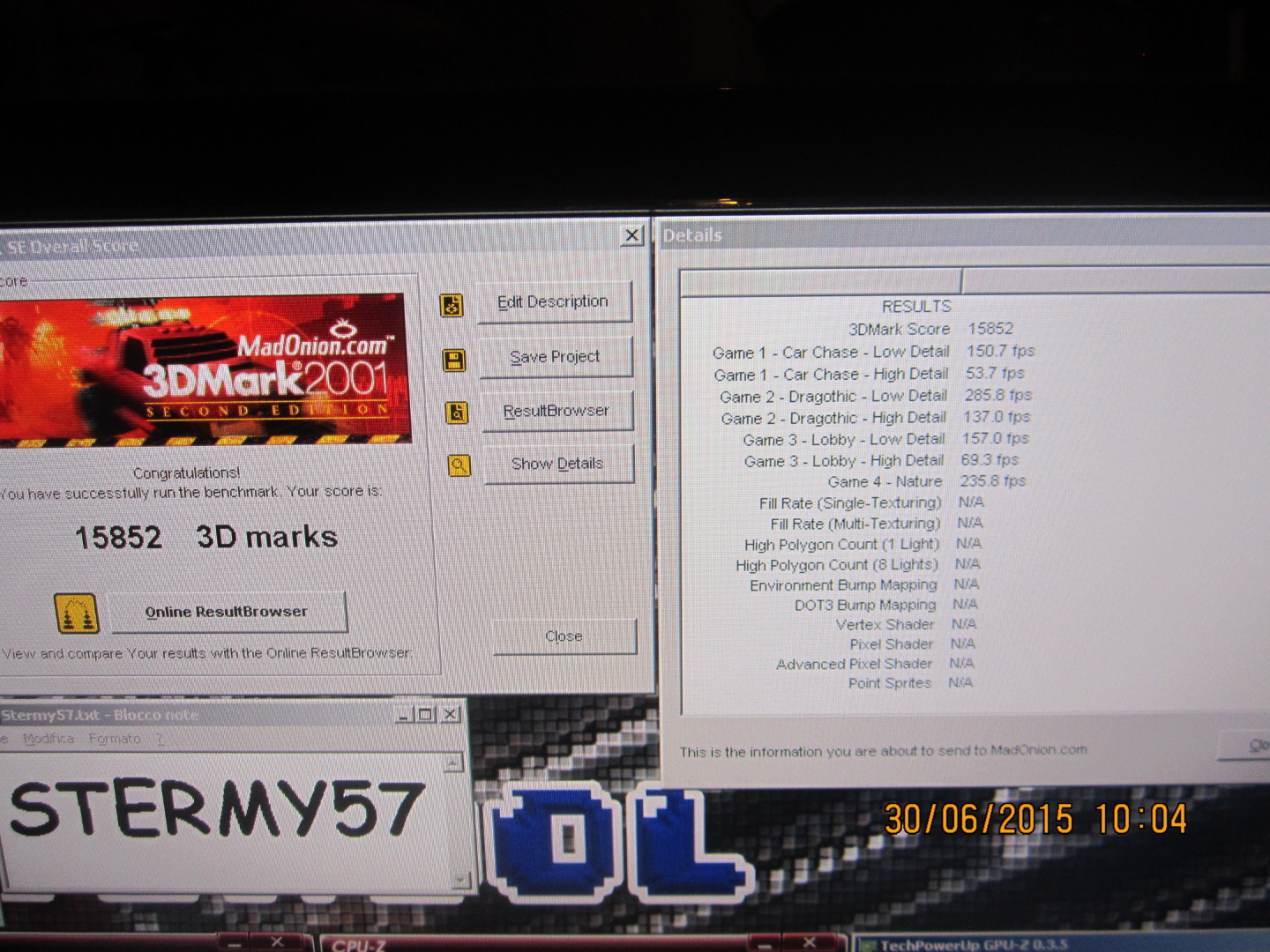The width and height of the screenshot is (1270, 952).
Task: Click the Edit Description button
Action: tap(555, 302)
